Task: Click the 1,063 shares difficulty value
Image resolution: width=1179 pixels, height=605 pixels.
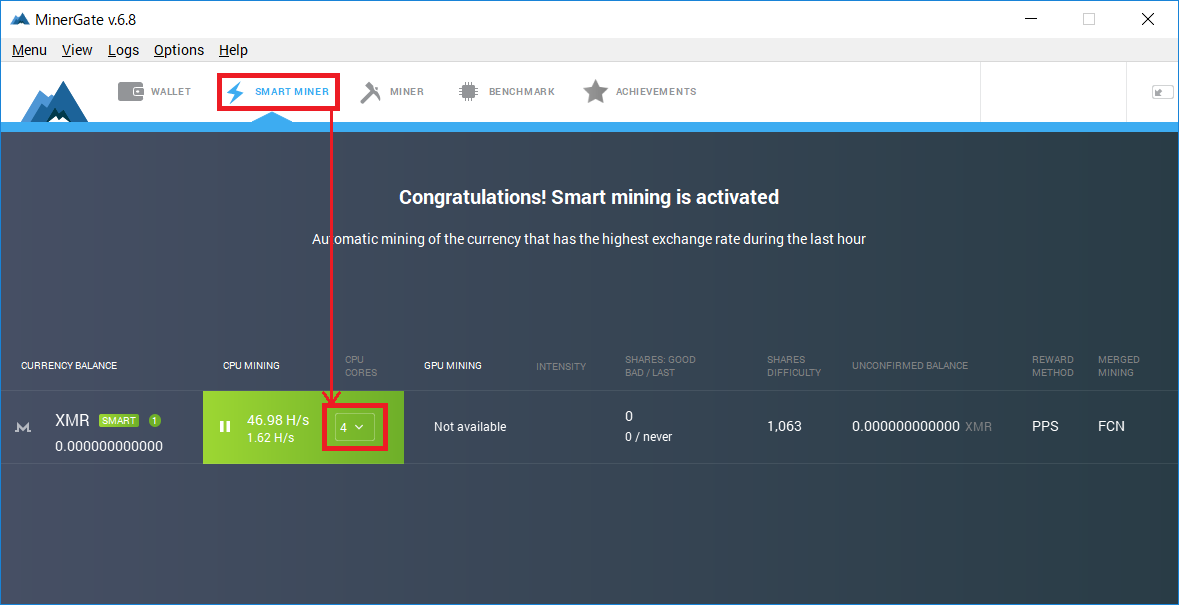Action: [x=784, y=426]
